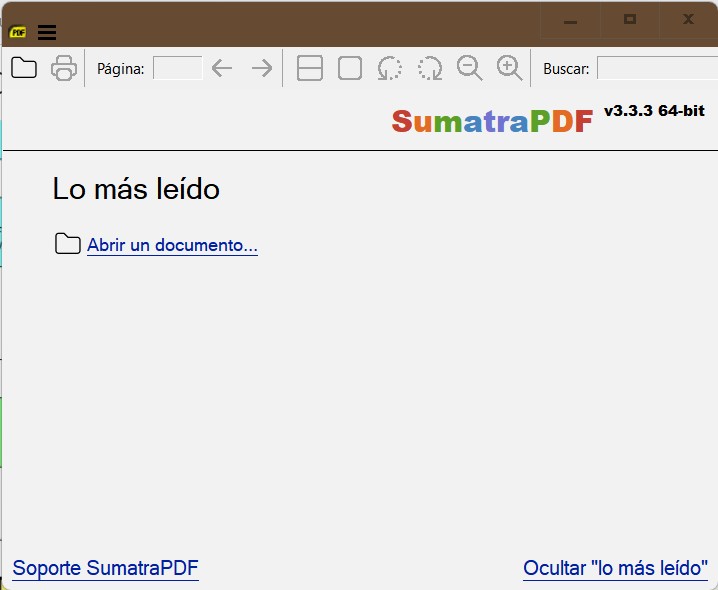Click the SumatraPDF app icon in title bar

18,32
